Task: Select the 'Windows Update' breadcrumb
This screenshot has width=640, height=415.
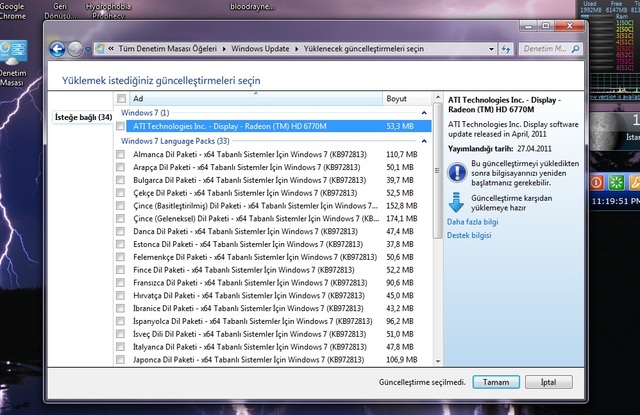Action: tap(260, 49)
